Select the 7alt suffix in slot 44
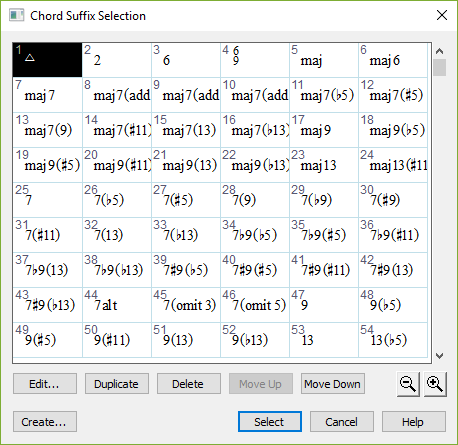Image resolution: width=458 pixels, height=445 pixels. click(x=117, y=305)
